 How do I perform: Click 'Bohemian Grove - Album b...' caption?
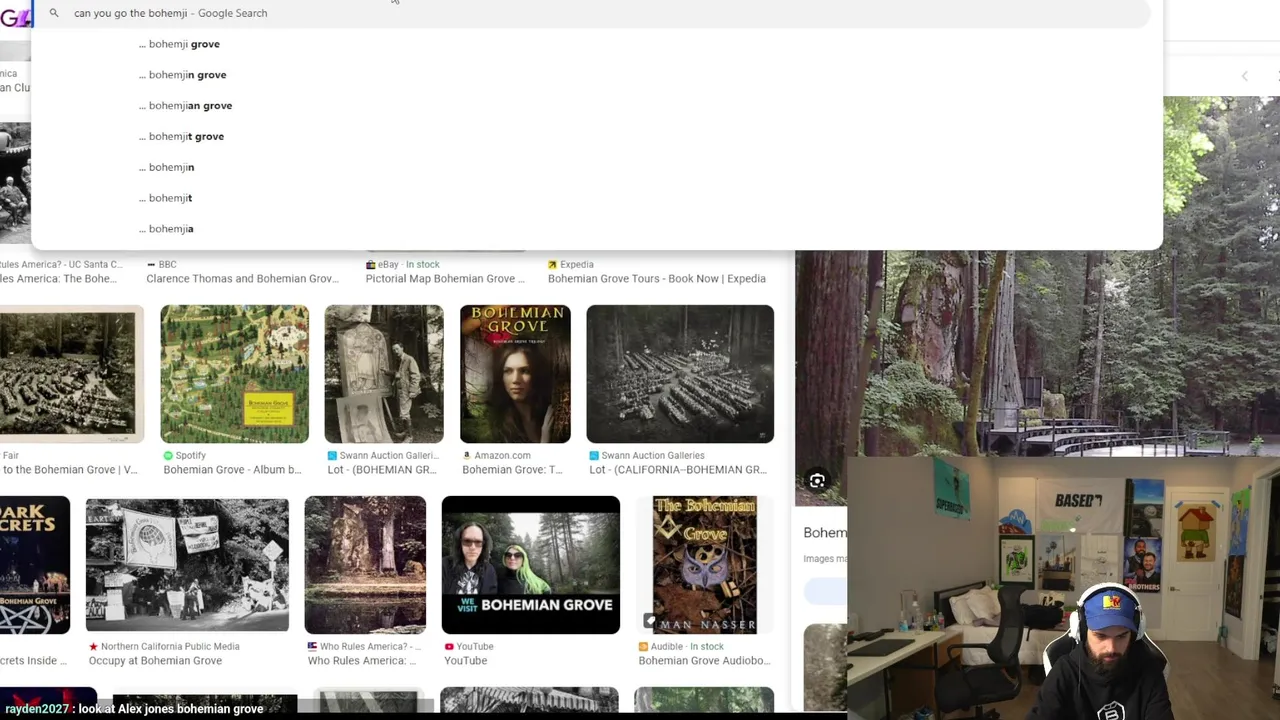pos(232,470)
